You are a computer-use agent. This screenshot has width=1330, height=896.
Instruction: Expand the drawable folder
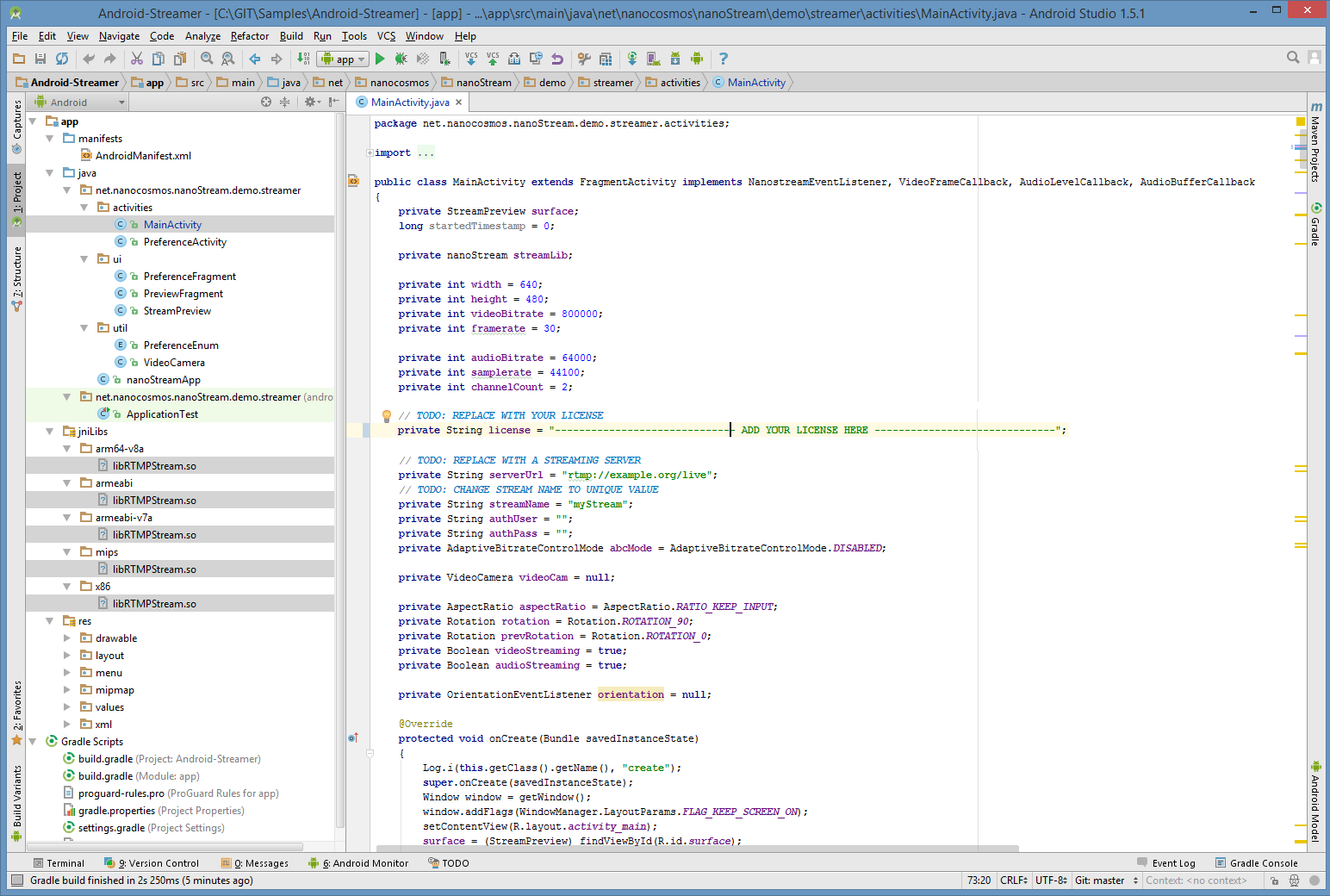point(67,638)
